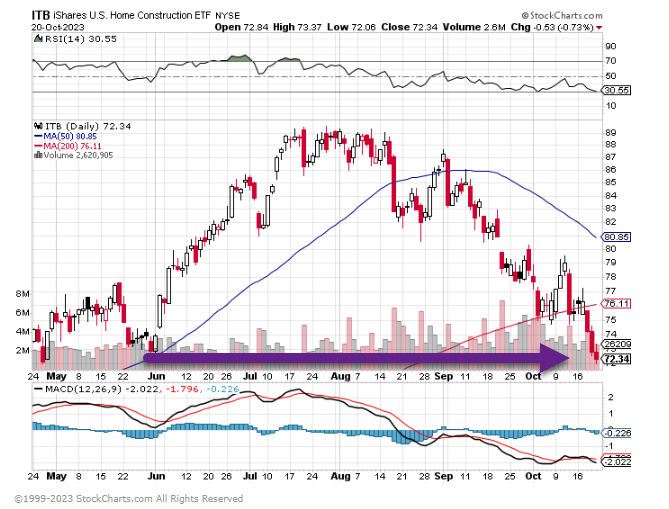
Task: Click the 4M volume axis label
Action: (23, 332)
